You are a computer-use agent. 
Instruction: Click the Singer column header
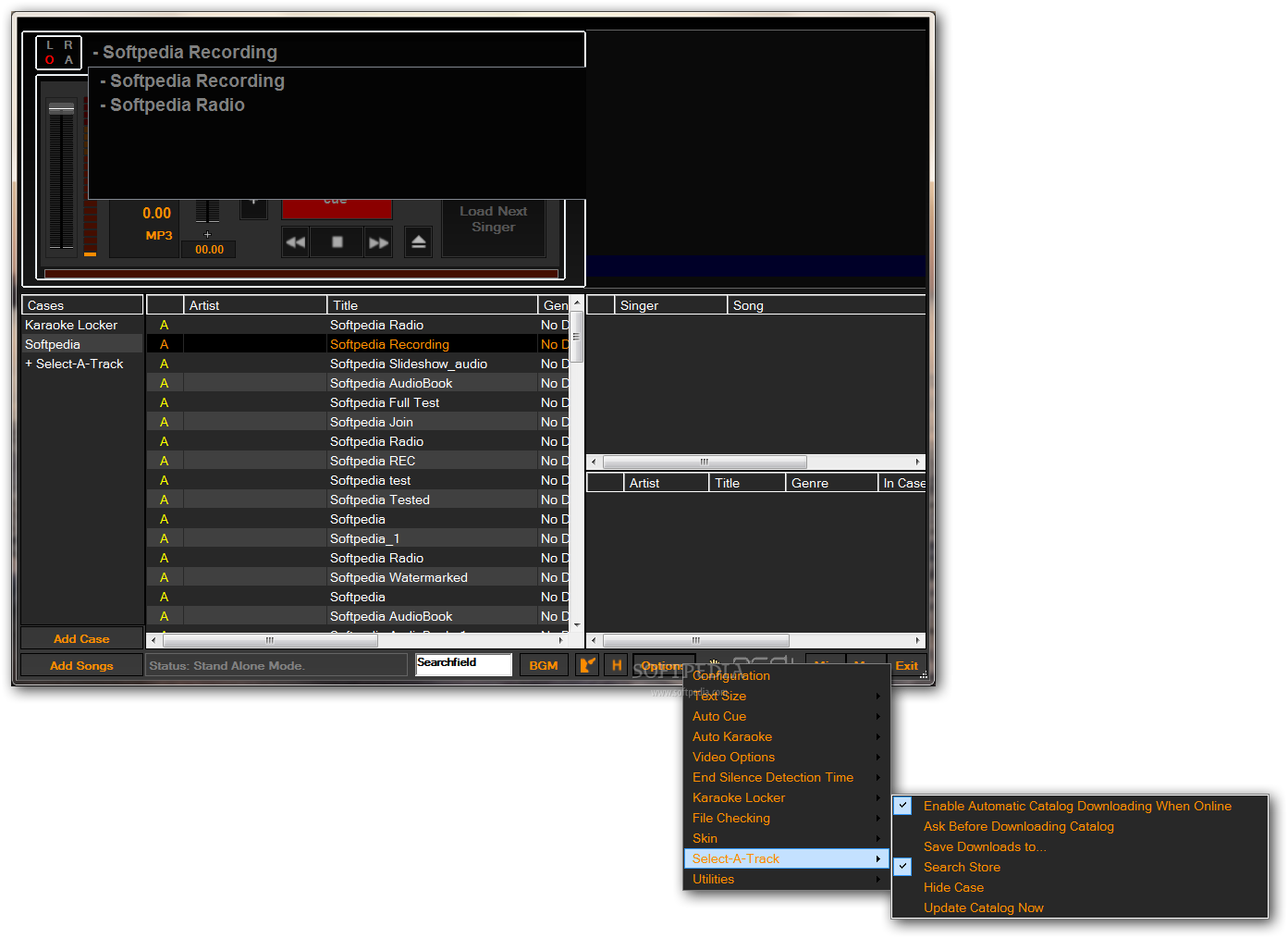pyautogui.click(x=671, y=304)
